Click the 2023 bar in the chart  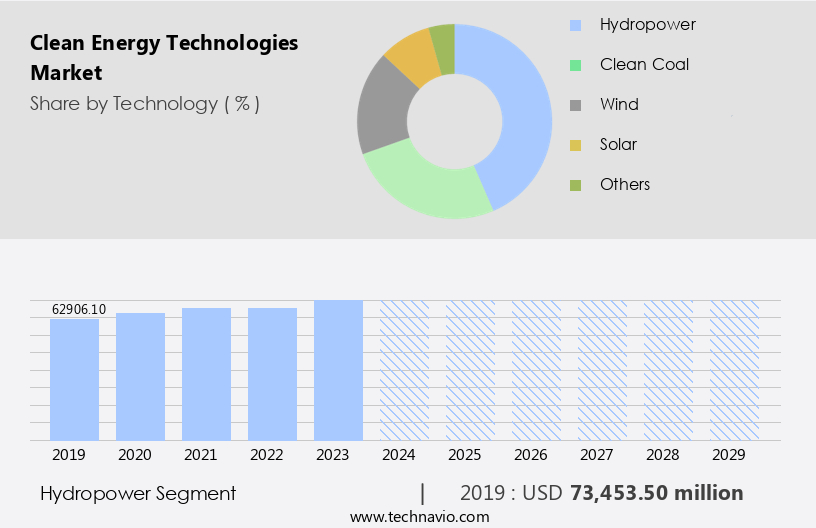click(338, 370)
